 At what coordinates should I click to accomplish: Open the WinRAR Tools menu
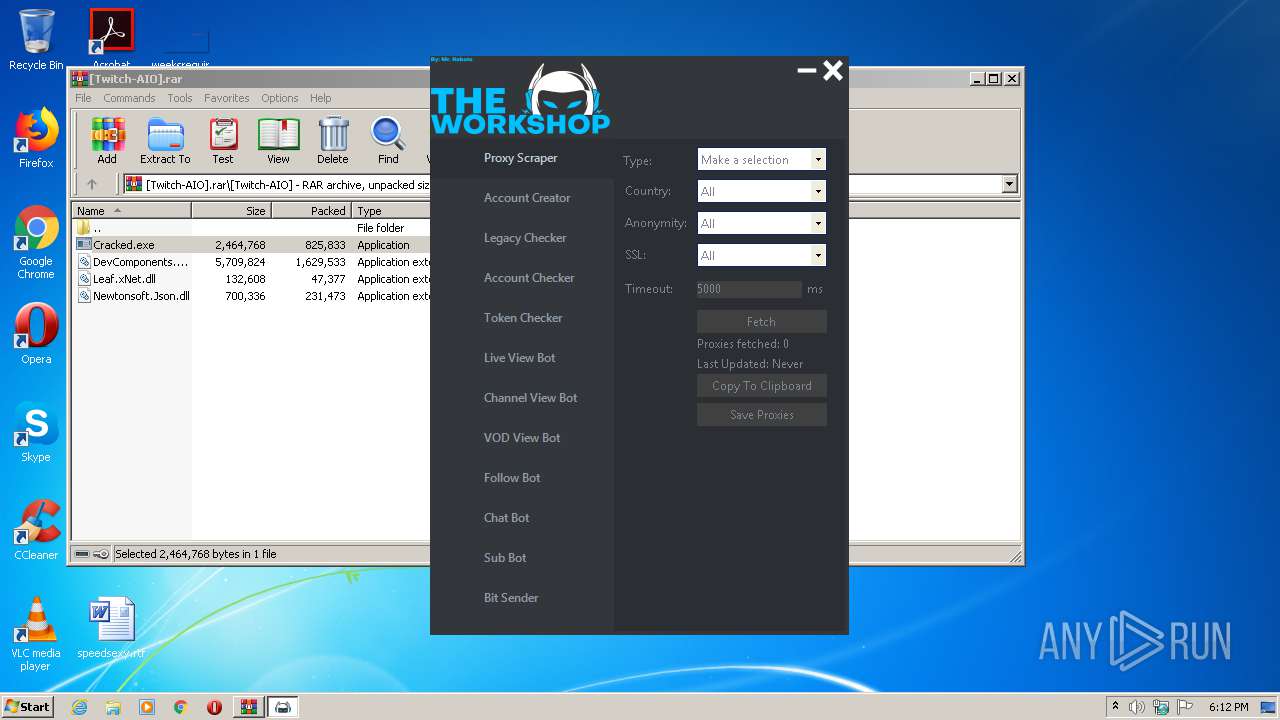180,98
